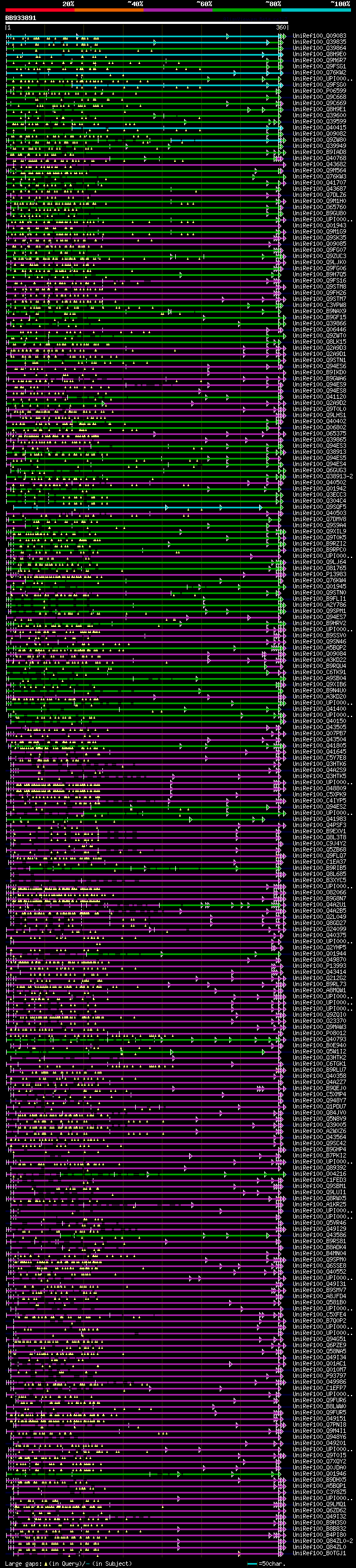Select UniRef100_Q4A2S9 hit label
This screenshot has width=356, height=1568.
coord(319,770)
